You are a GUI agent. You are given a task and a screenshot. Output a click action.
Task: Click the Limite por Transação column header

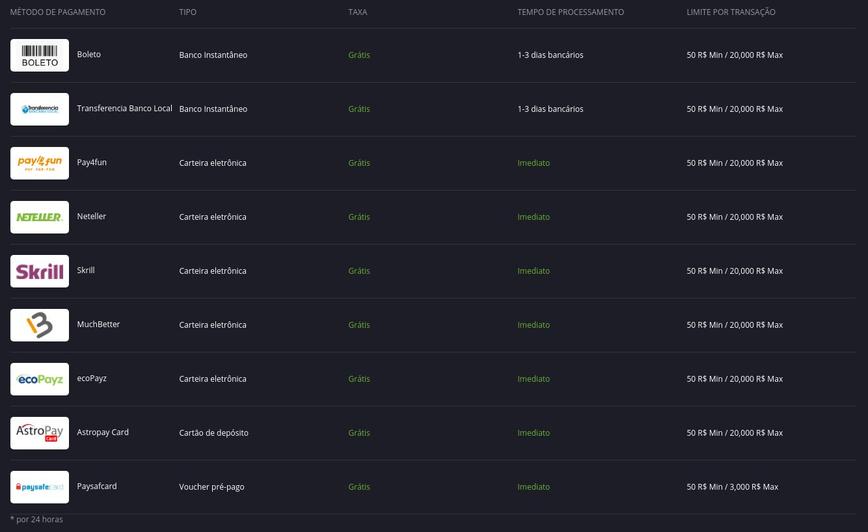(731, 12)
